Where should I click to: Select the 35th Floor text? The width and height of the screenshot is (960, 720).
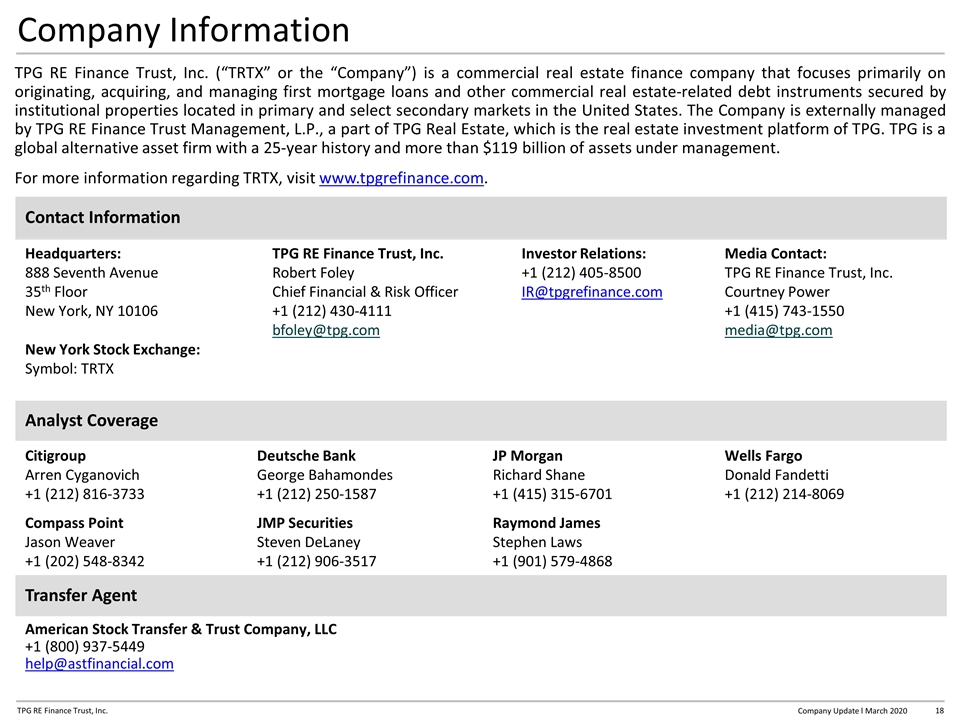56,291
